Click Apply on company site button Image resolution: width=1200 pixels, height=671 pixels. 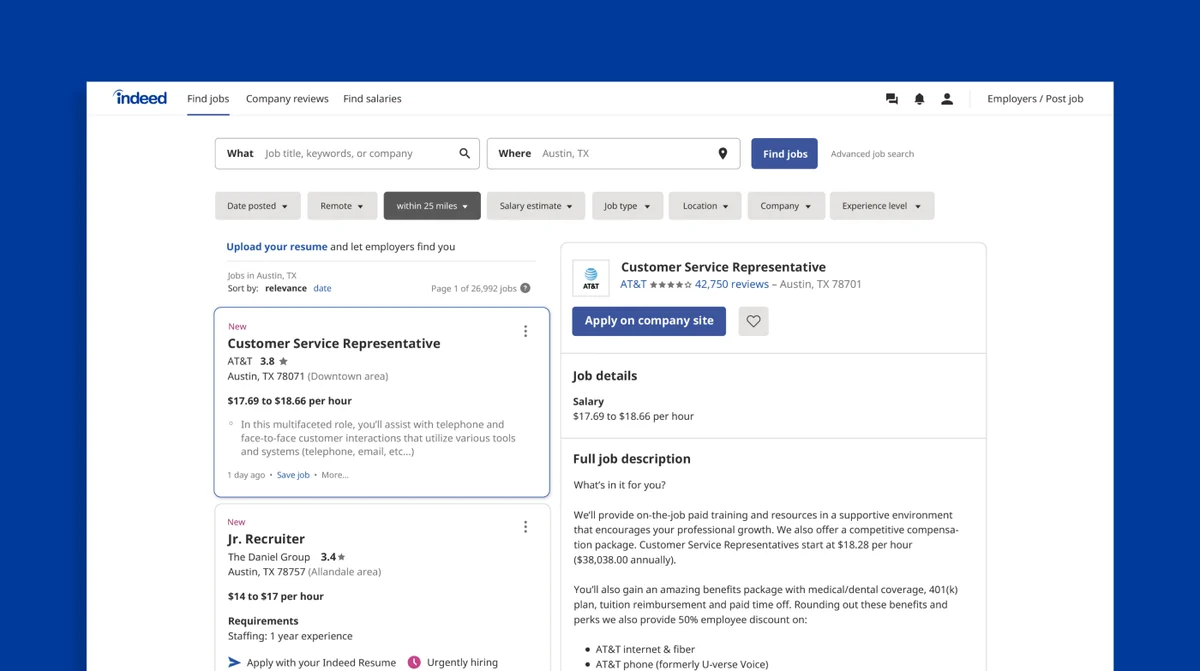point(649,321)
